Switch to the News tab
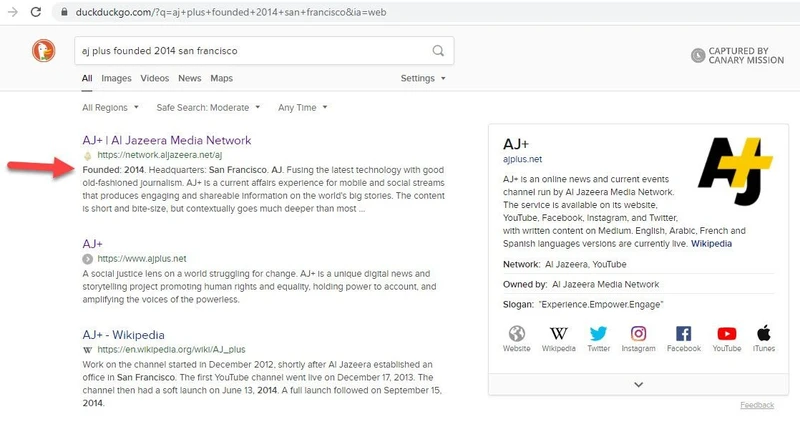The width and height of the screenshot is (800, 426). (190, 79)
